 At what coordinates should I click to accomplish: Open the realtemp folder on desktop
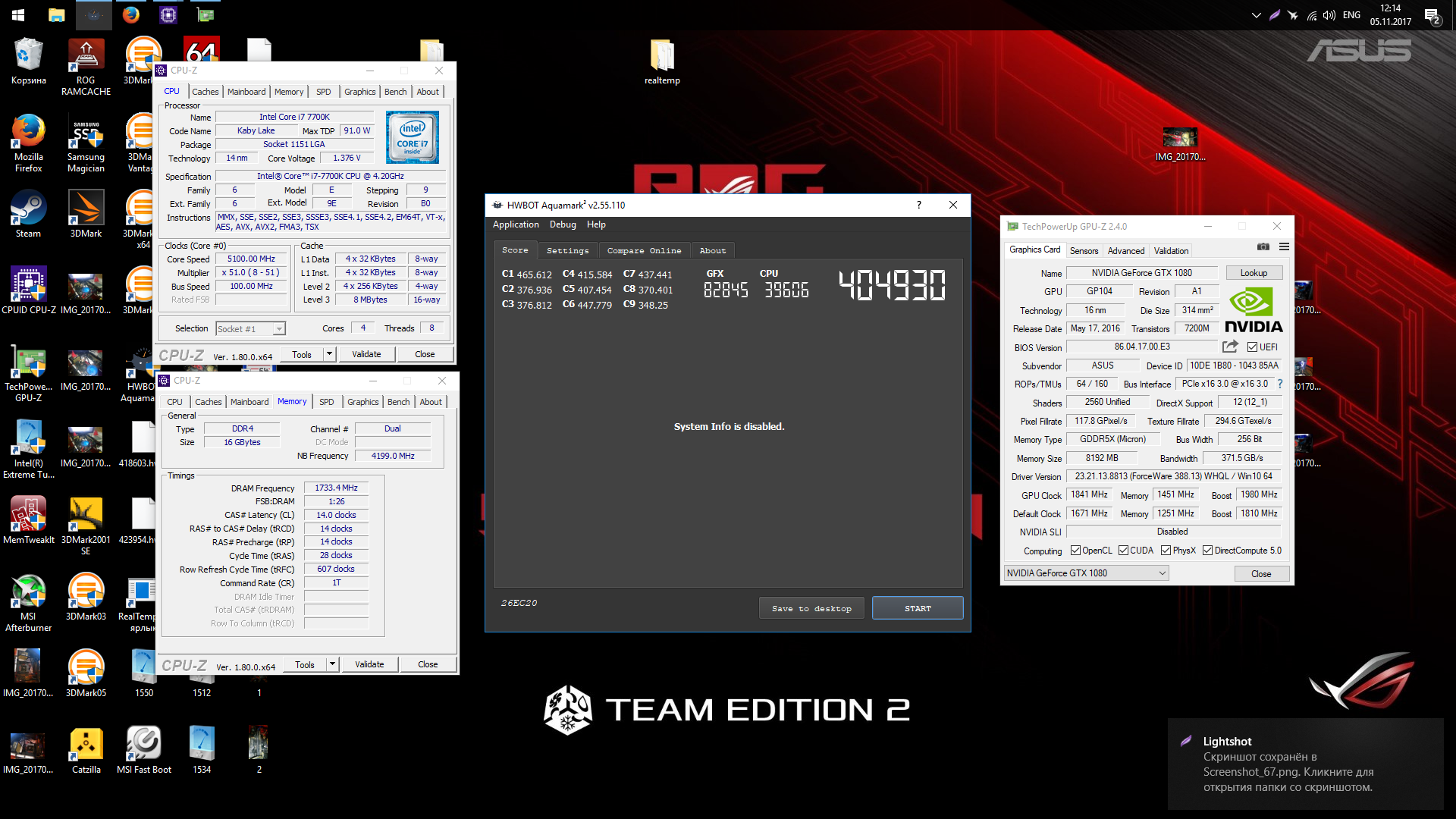(x=662, y=62)
